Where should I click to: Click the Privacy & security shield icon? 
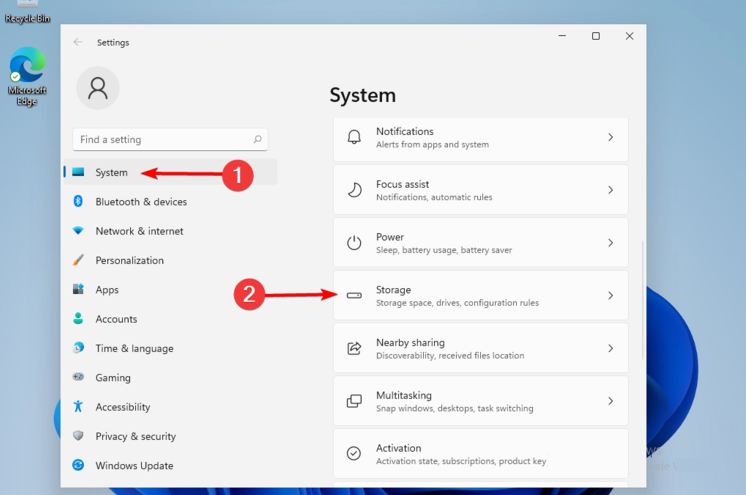tap(78, 436)
